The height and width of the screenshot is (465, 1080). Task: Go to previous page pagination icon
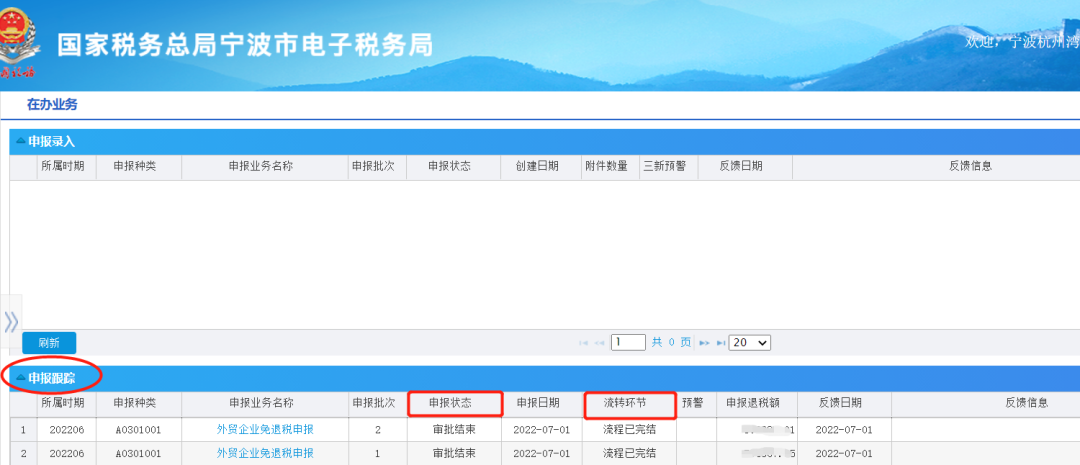click(x=599, y=342)
